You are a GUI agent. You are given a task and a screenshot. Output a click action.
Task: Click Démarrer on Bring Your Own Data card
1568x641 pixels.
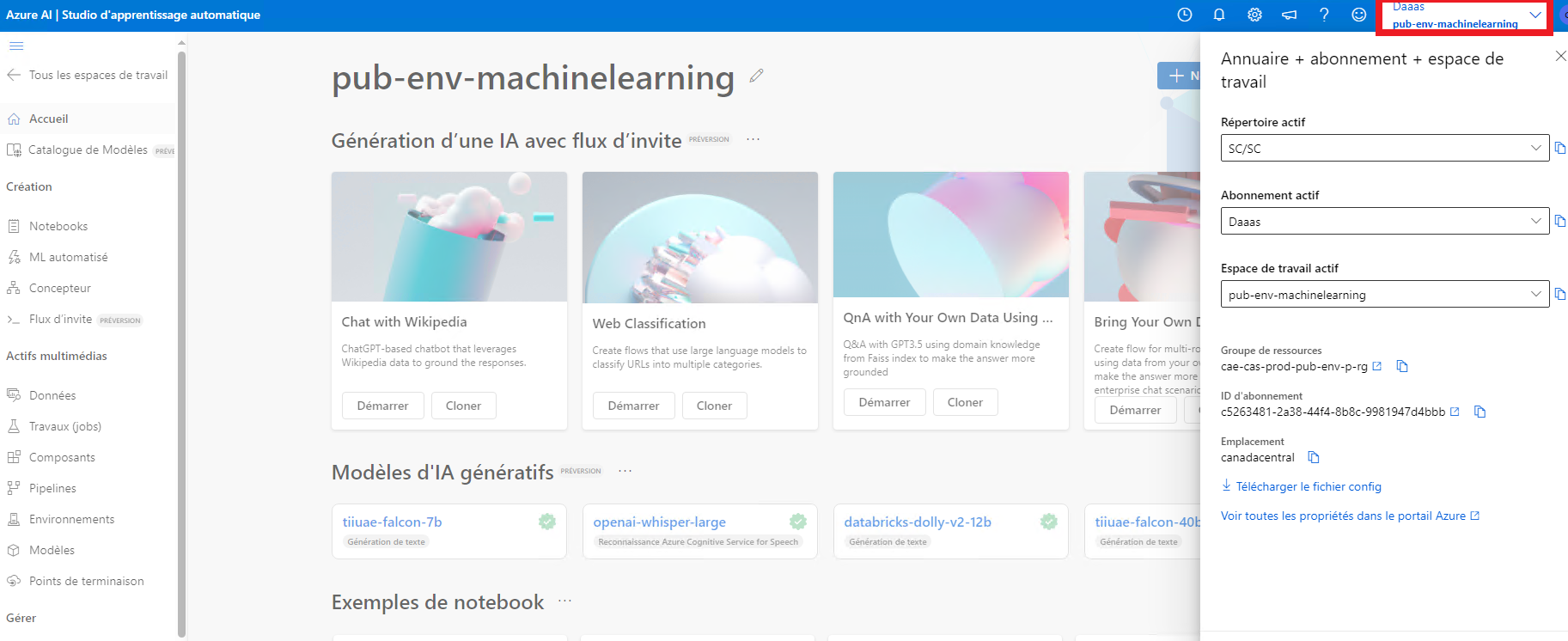(1136, 410)
